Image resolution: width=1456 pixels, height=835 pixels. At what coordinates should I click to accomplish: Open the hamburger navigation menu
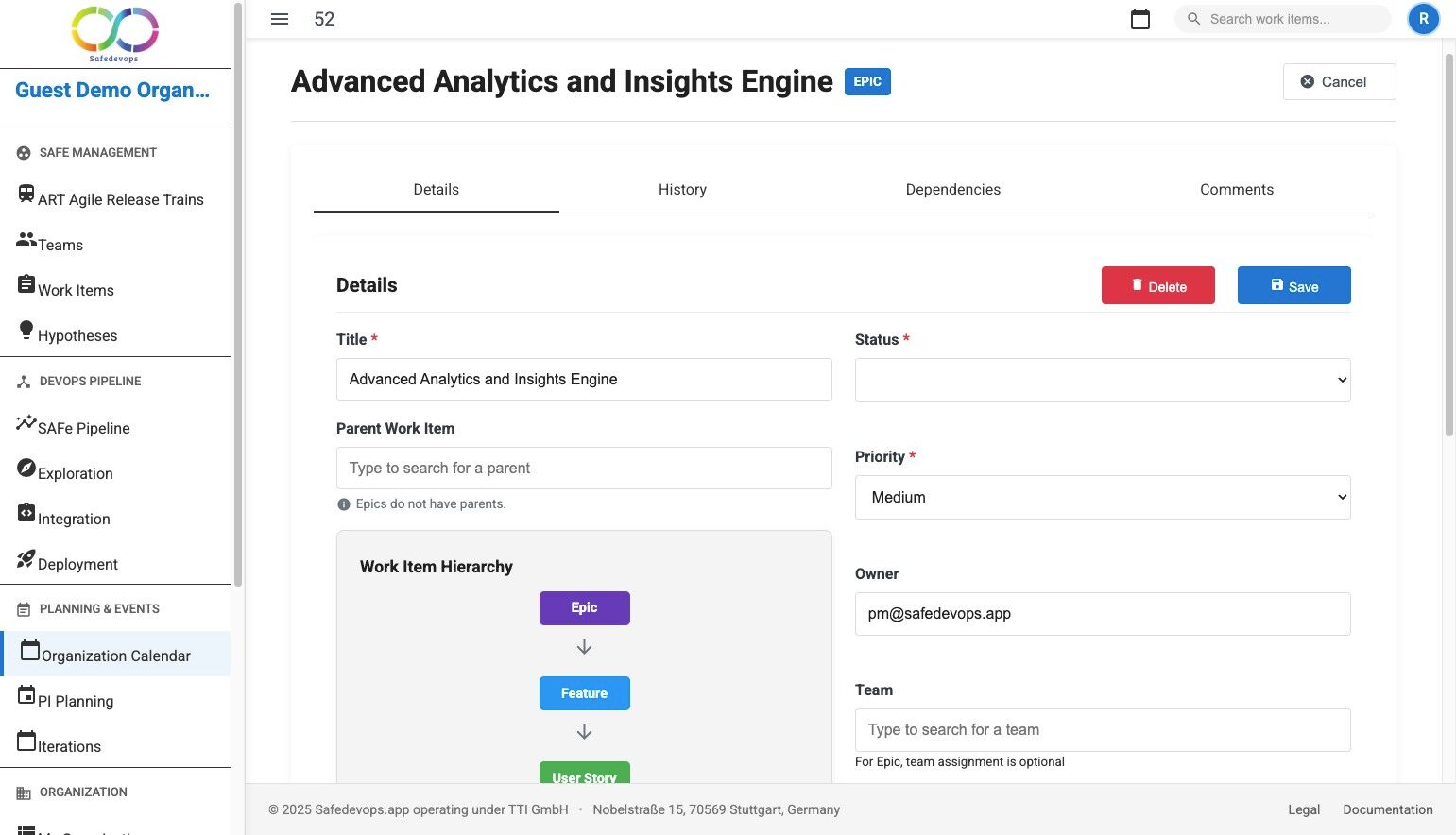click(280, 19)
